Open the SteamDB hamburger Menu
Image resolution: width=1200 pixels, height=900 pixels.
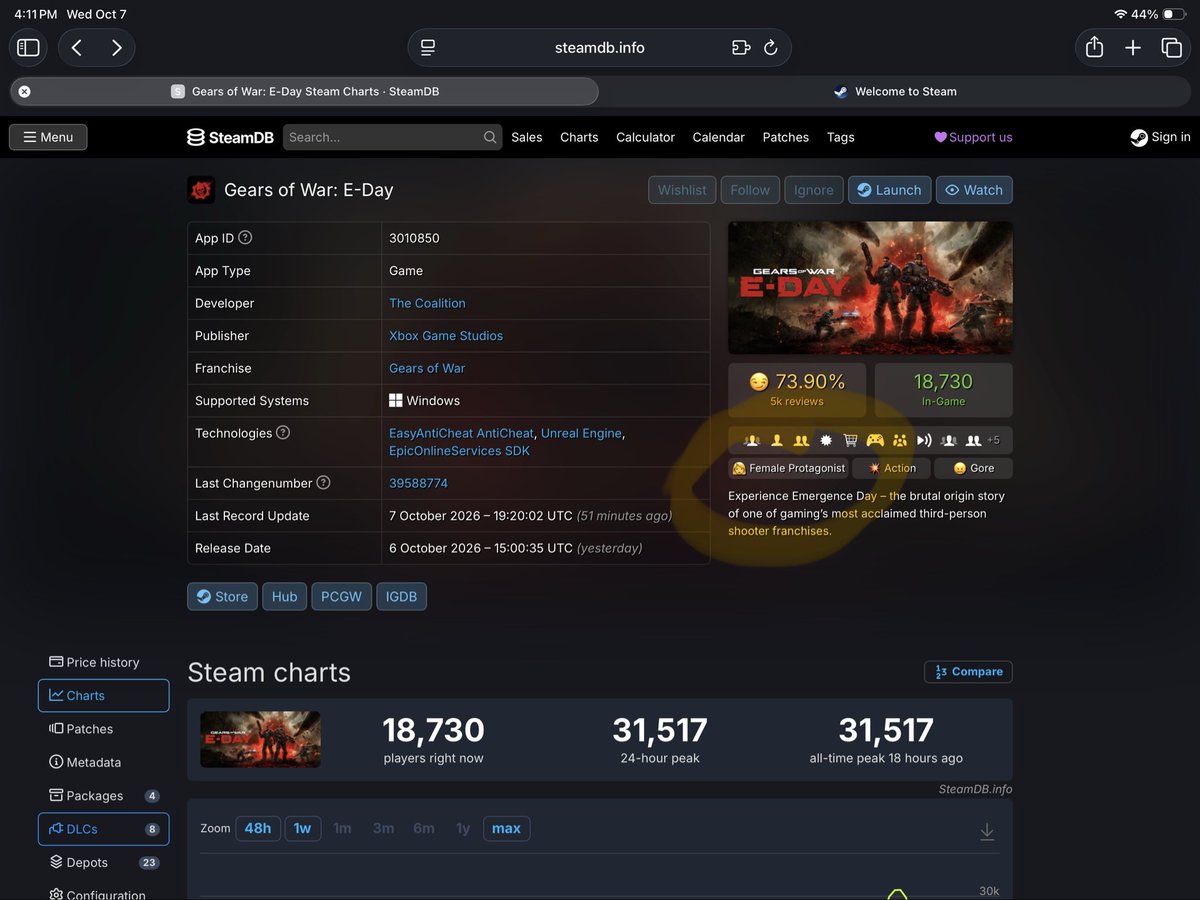(48, 137)
